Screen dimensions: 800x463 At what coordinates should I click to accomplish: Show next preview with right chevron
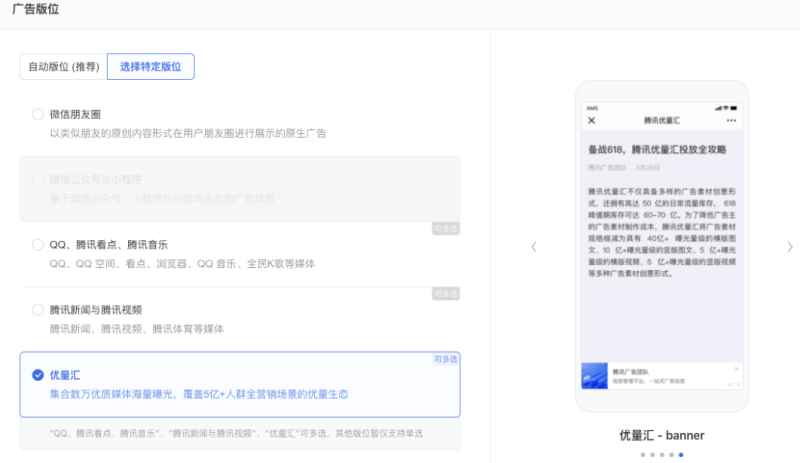click(790, 247)
